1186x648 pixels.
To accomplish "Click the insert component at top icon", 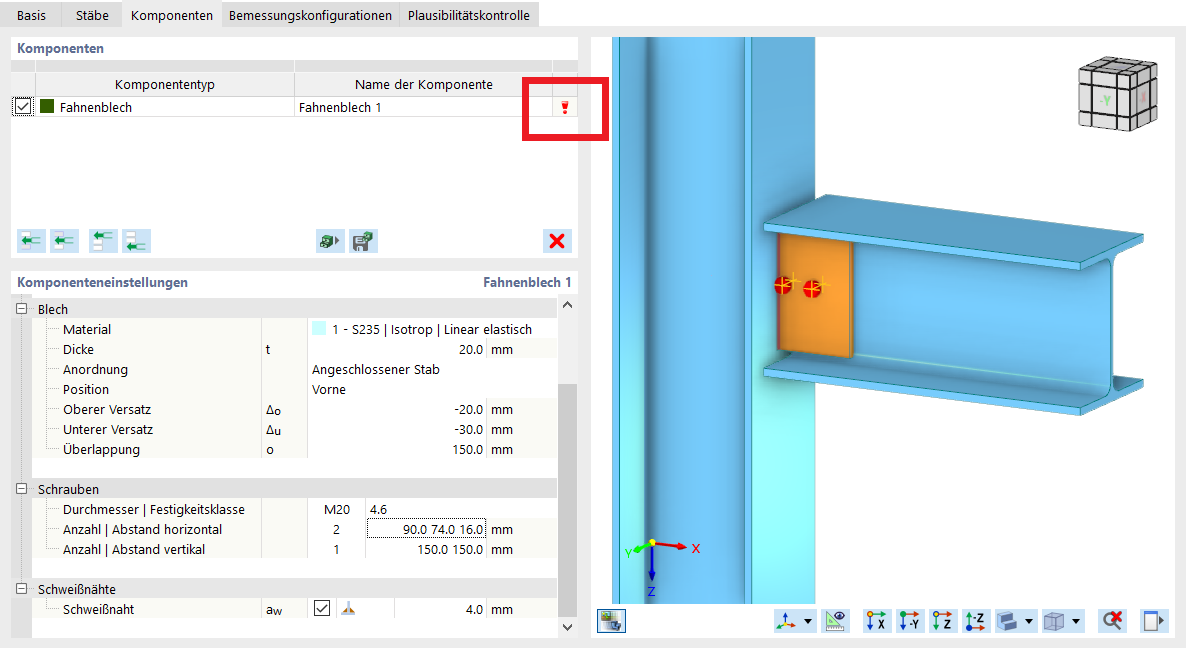I will 103,241.
